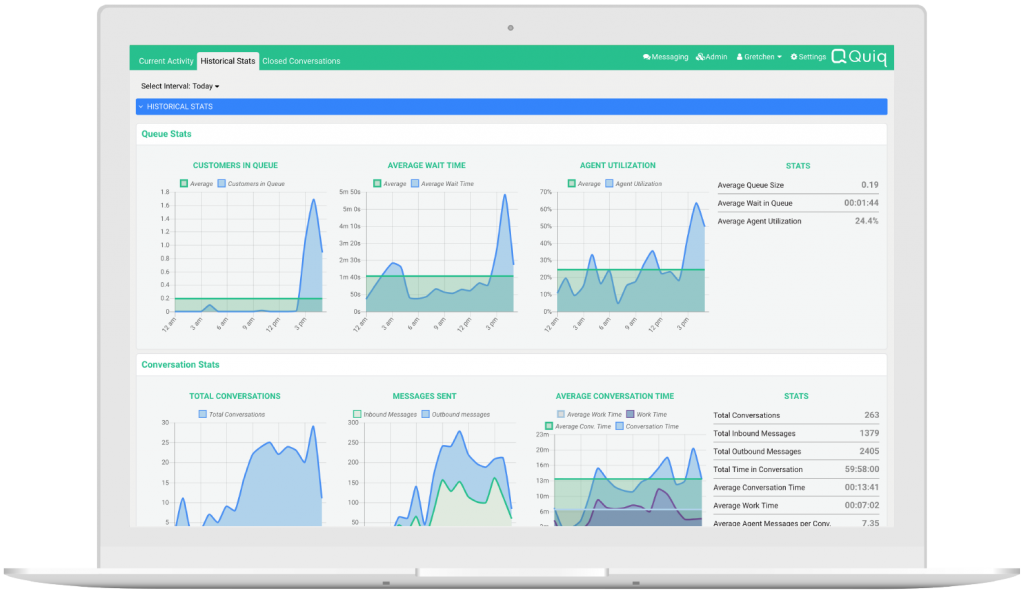The height and width of the screenshot is (596, 1024).
Task: Toggle Average Work Time legend series
Action: (x=590, y=414)
